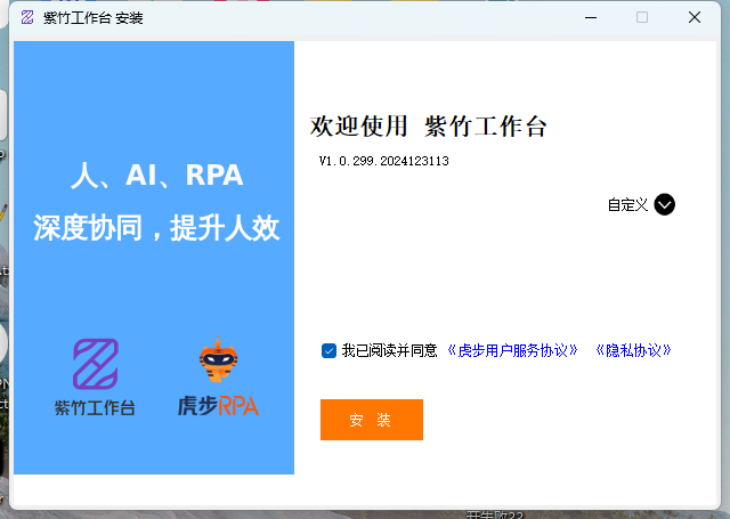Click the 人、AI、RPA slogan line
The width and height of the screenshot is (730, 519).
[x=157, y=175]
